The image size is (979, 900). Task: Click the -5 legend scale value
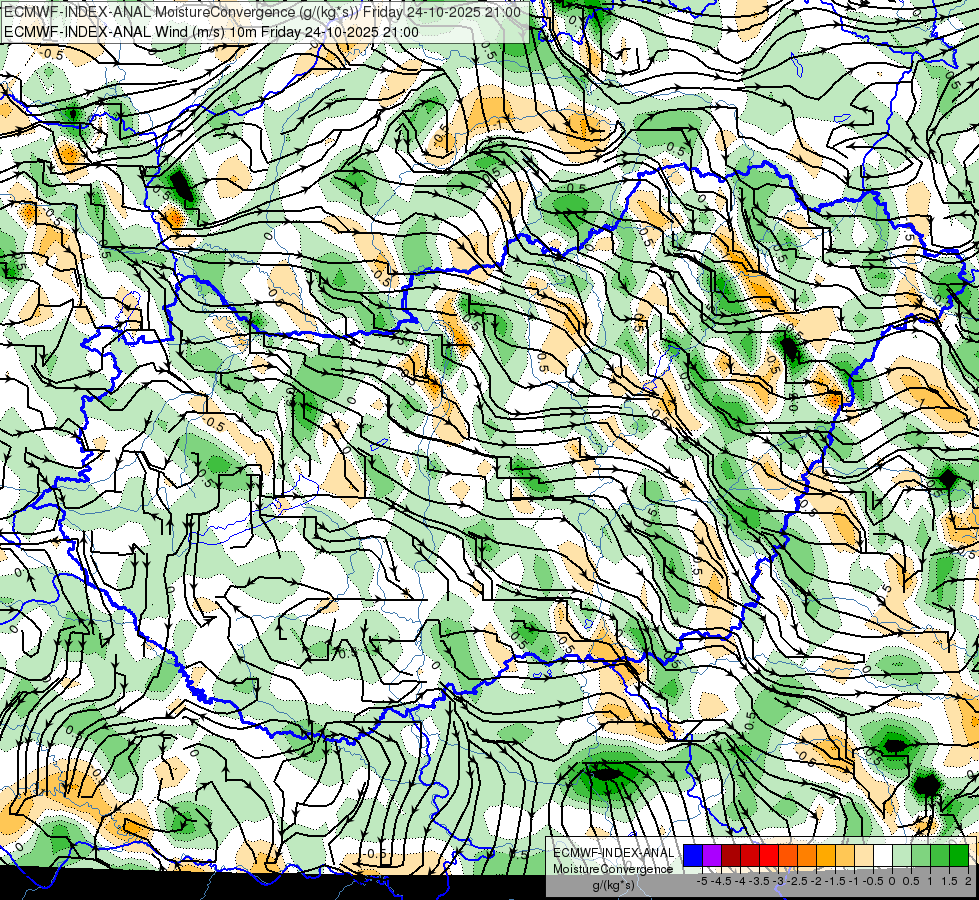click(x=702, y=881)
